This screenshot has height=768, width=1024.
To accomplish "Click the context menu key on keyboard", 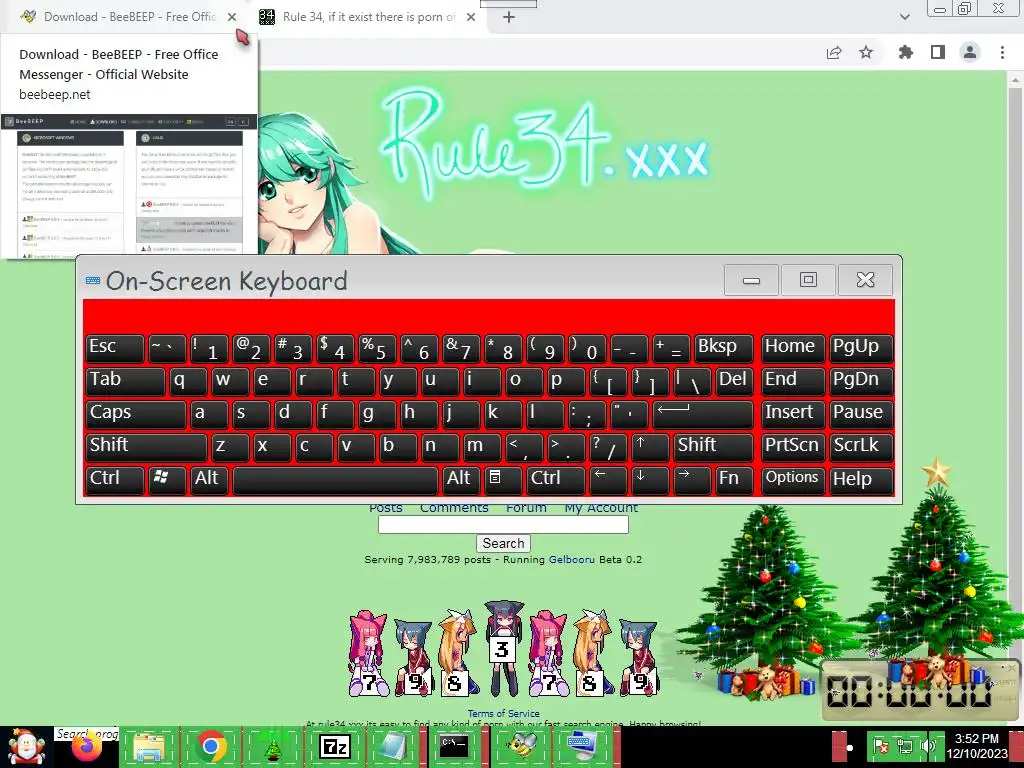I will [502, 479].
